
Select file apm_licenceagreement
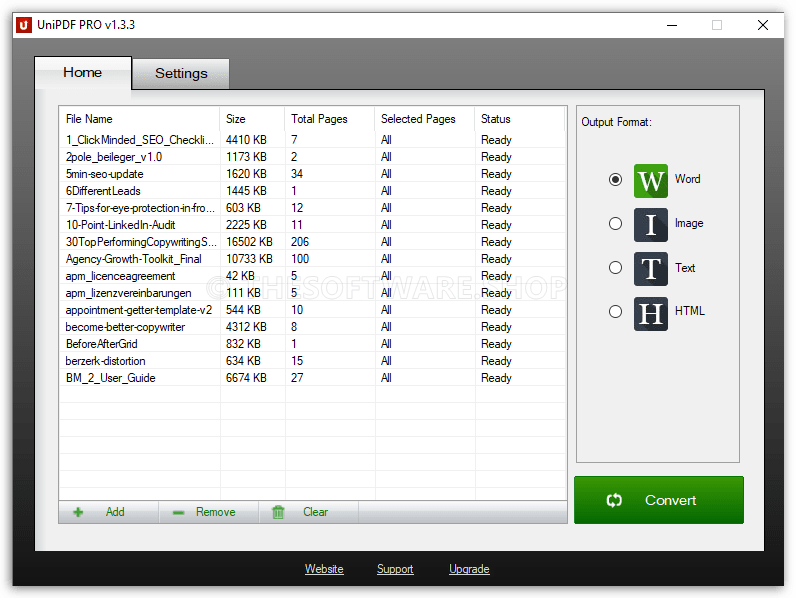120,276
